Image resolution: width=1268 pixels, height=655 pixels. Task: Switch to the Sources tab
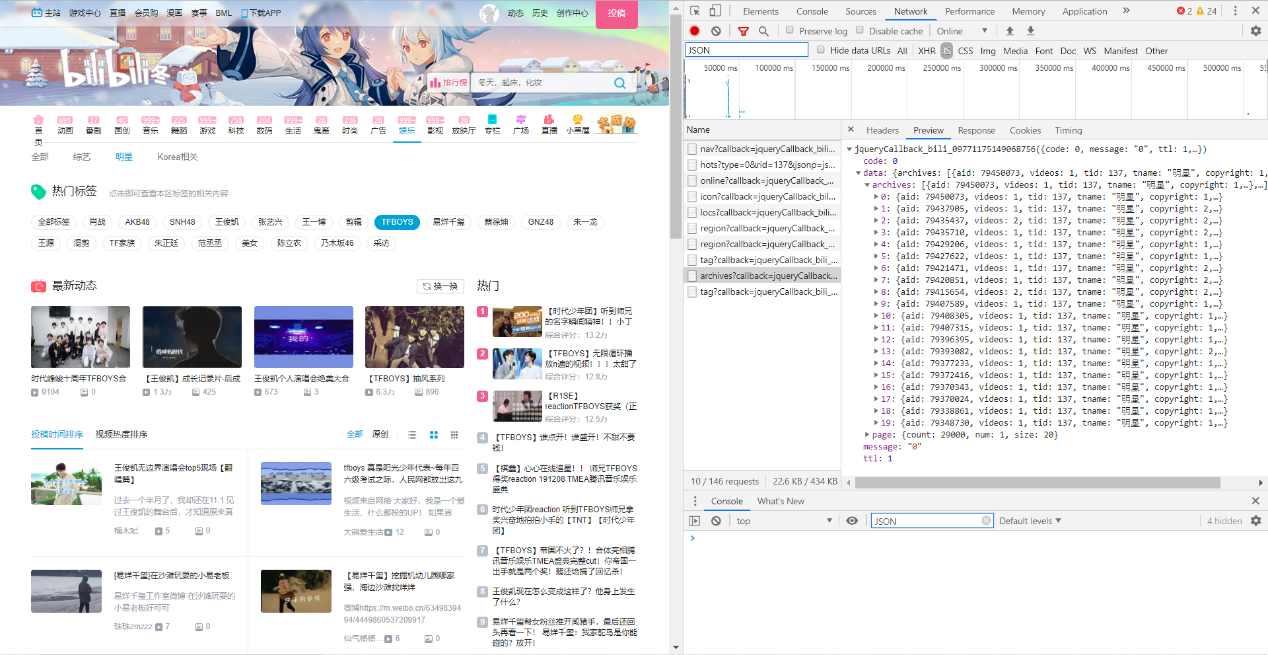click(x=860, y=11)
